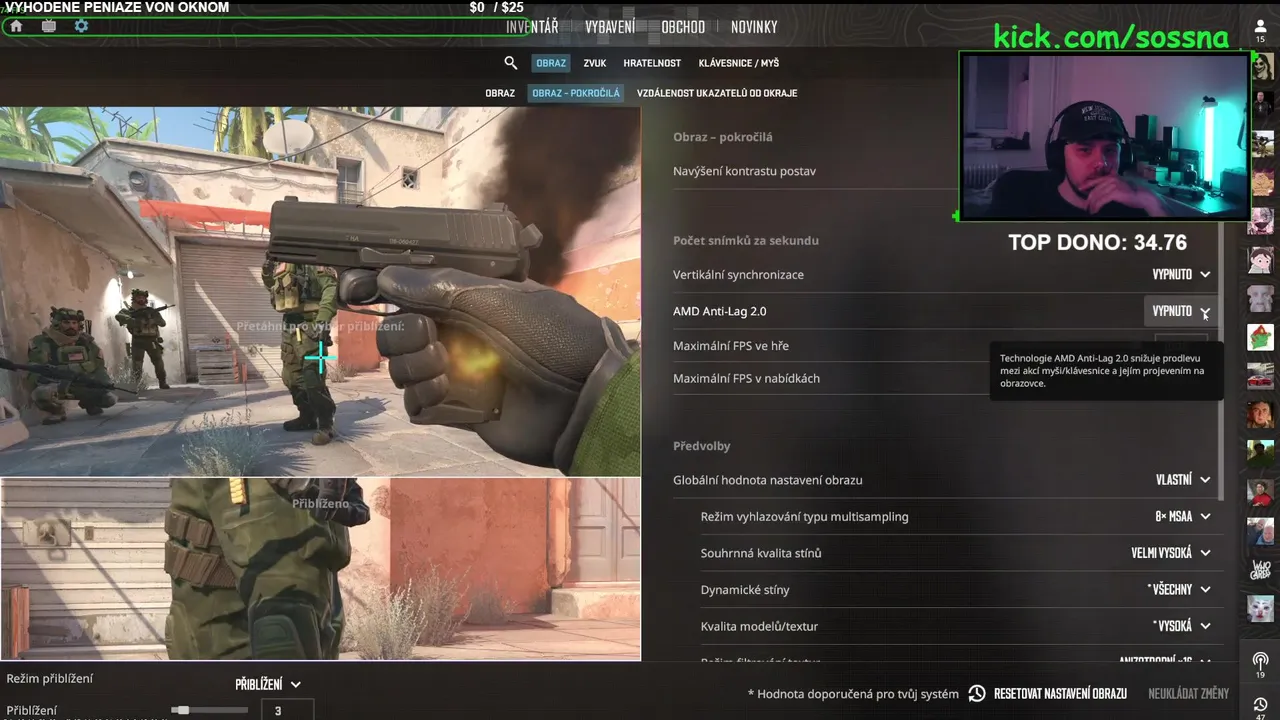Viewport: 1280px width, 720px height.
Task: Click the Navýšení kontrastu postav label
Action: (744, 171)
